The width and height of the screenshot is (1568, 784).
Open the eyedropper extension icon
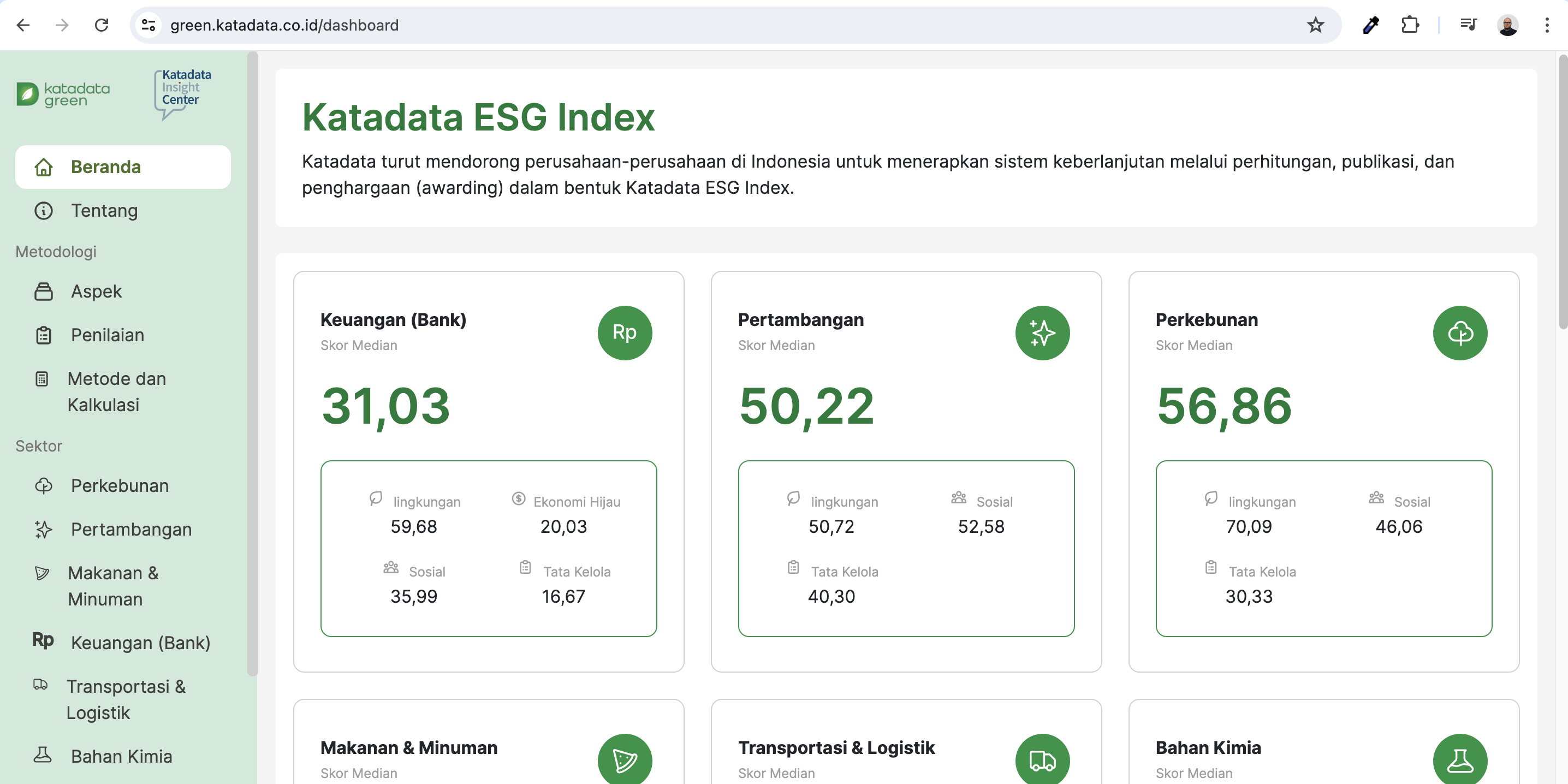[1371, 25]
